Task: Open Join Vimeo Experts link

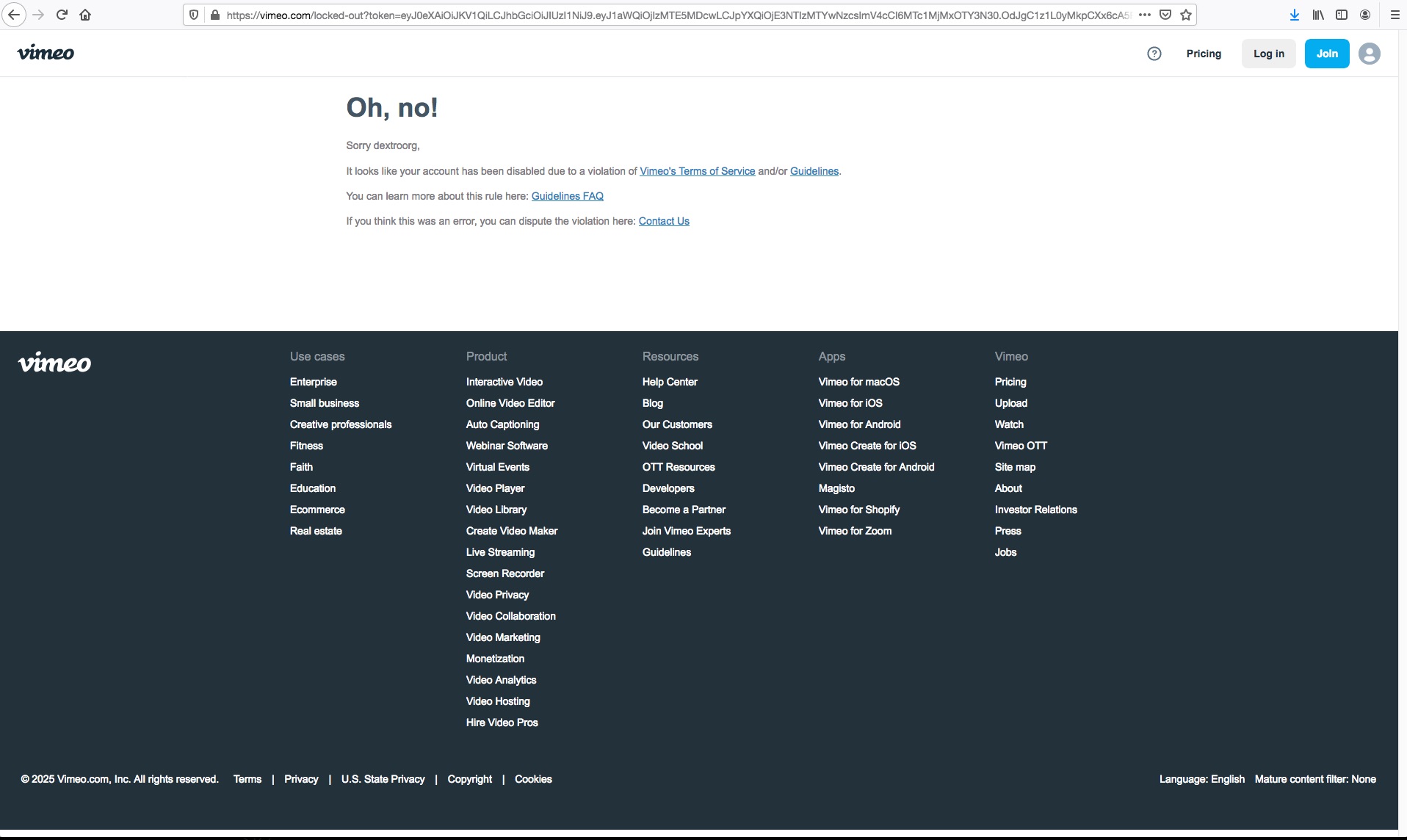Action: coord(687,531)
